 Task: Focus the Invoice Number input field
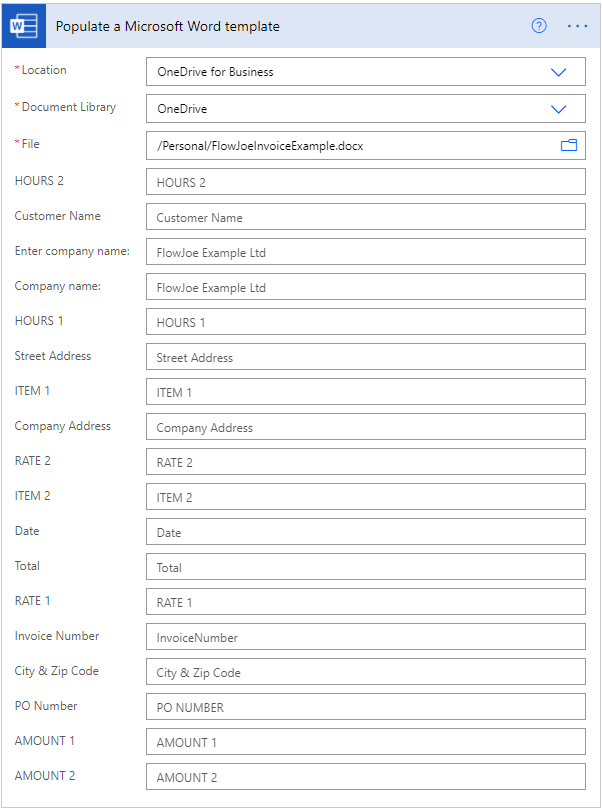click(365, 637)
